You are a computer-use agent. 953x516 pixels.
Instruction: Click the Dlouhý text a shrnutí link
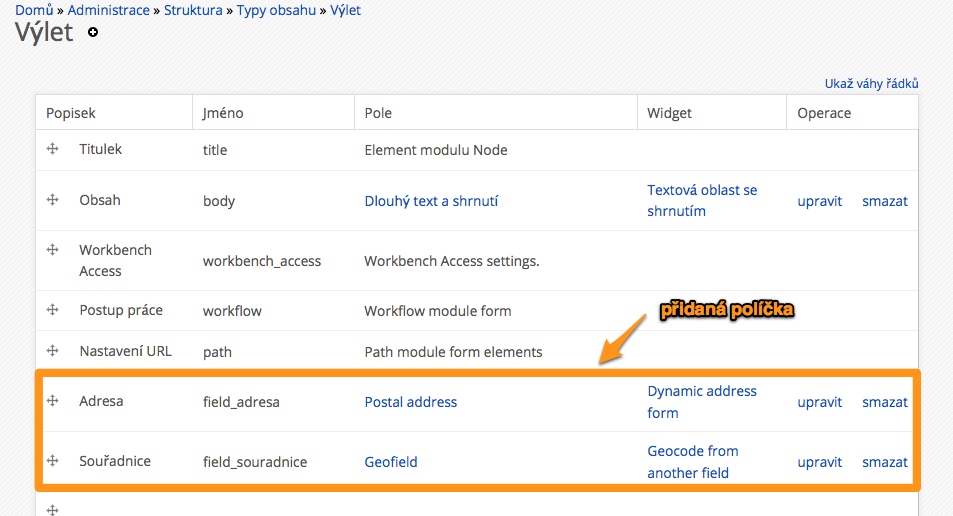(x=431, y=201)
